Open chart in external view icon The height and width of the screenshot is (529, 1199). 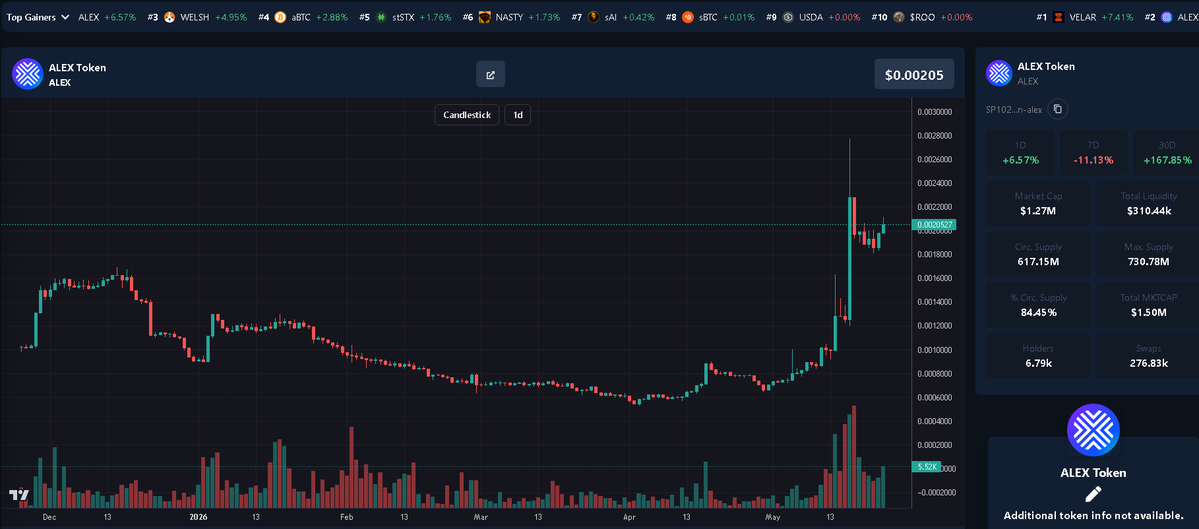coord(491,74)
